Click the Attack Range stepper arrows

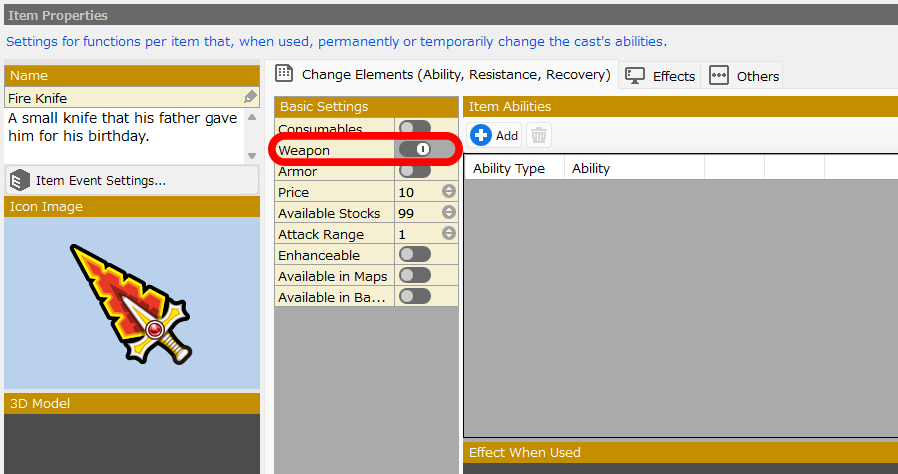tap(449, 234)
